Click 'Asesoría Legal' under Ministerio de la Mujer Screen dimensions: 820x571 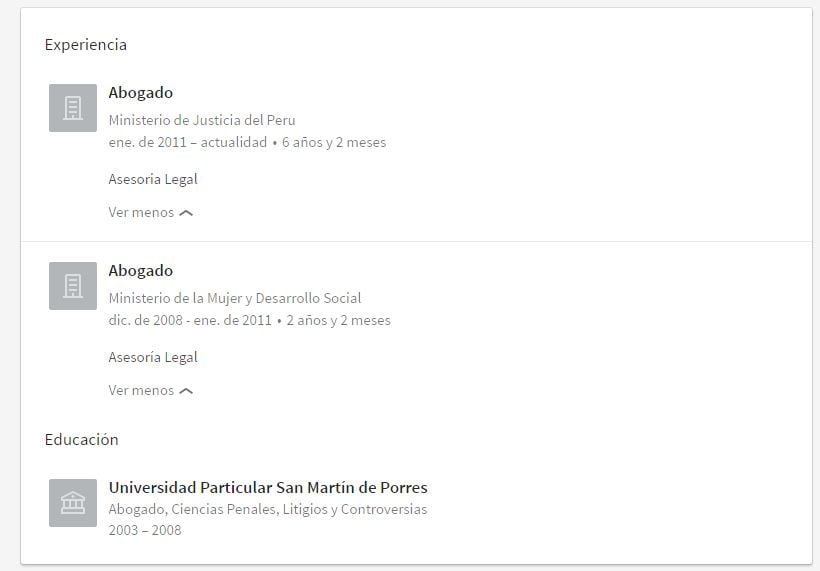pyautogui.click(x=153, y=357)
